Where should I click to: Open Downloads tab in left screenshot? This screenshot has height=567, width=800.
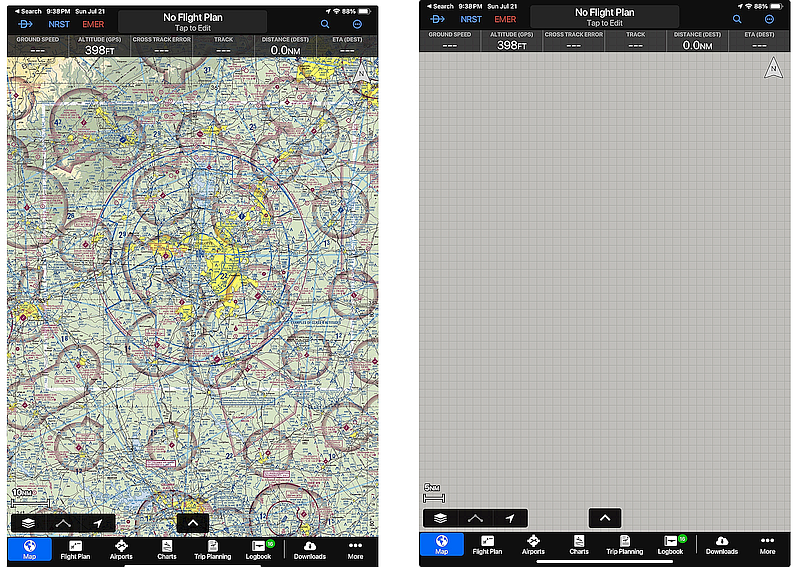(x=310, y=550)
